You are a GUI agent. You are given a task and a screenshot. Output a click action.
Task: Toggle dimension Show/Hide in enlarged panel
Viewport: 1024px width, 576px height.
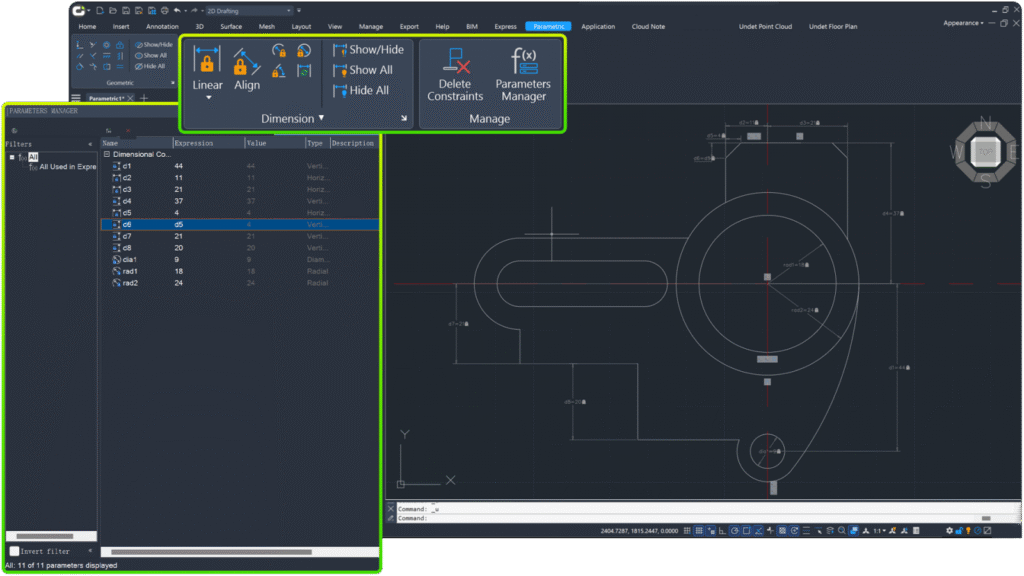point(368,50)
